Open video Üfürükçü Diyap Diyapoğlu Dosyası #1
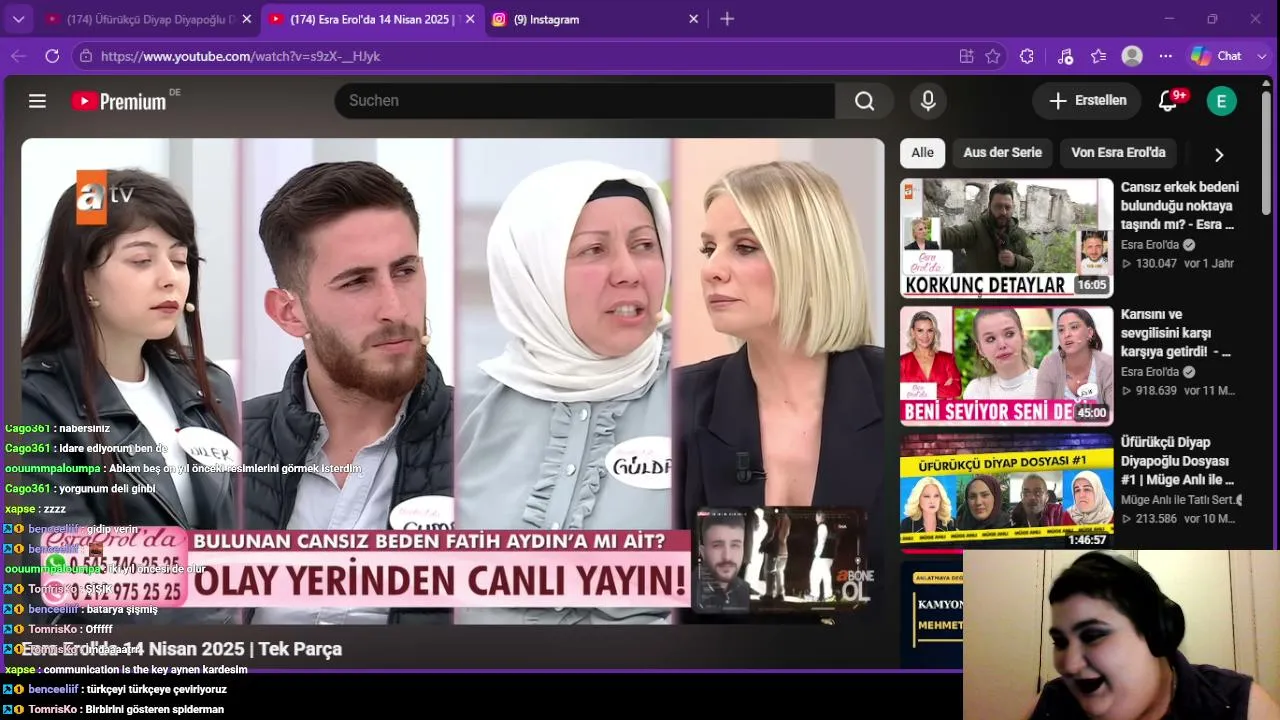 click(1177, 461)
